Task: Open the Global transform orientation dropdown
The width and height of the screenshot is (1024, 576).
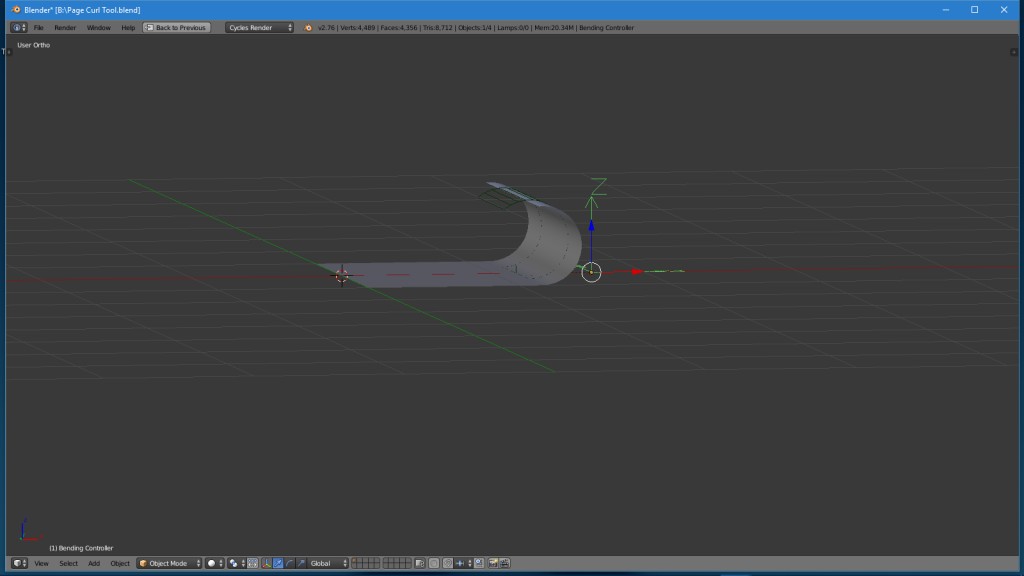Action: 323,562
